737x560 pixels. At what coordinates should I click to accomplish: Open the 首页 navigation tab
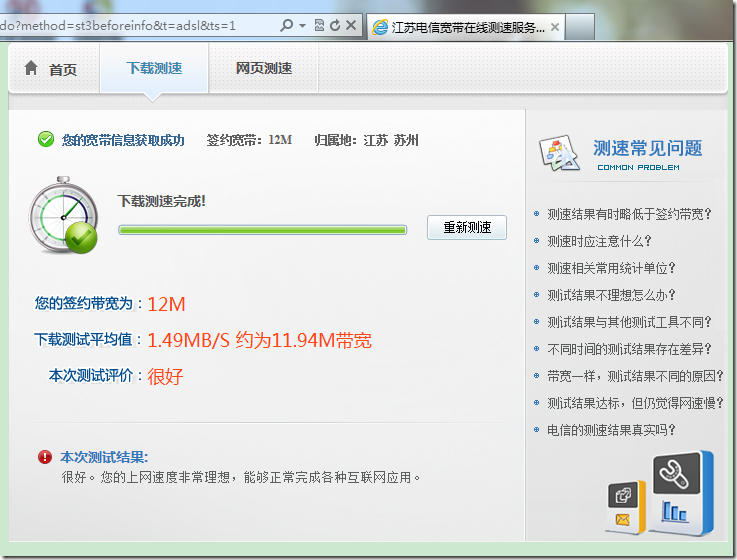point(54,69)
